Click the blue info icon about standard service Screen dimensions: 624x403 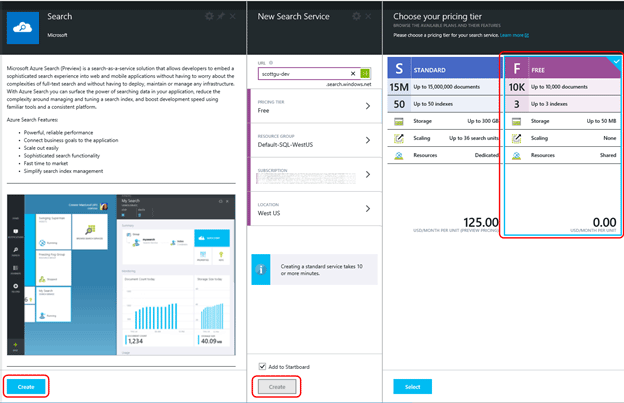pos(261,269)
